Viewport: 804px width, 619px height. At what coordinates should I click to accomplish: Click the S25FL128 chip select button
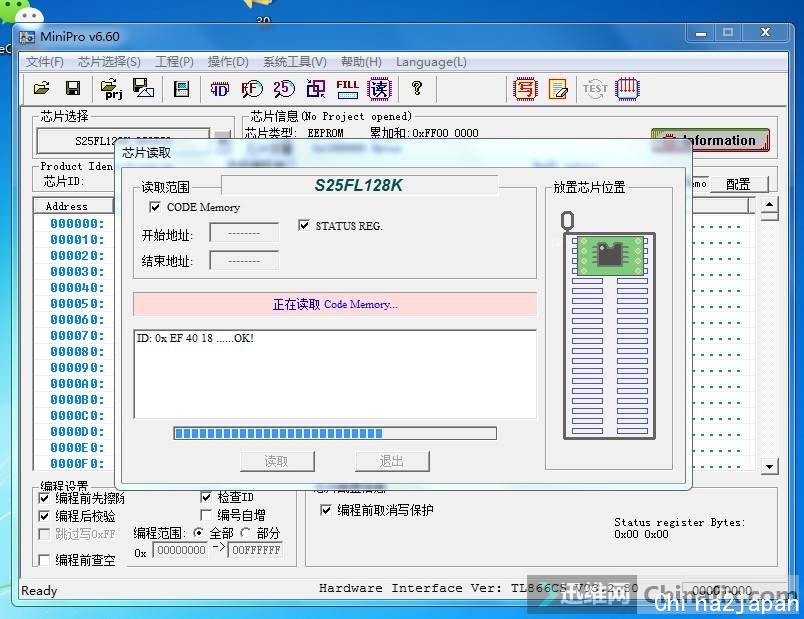point(123,141)
